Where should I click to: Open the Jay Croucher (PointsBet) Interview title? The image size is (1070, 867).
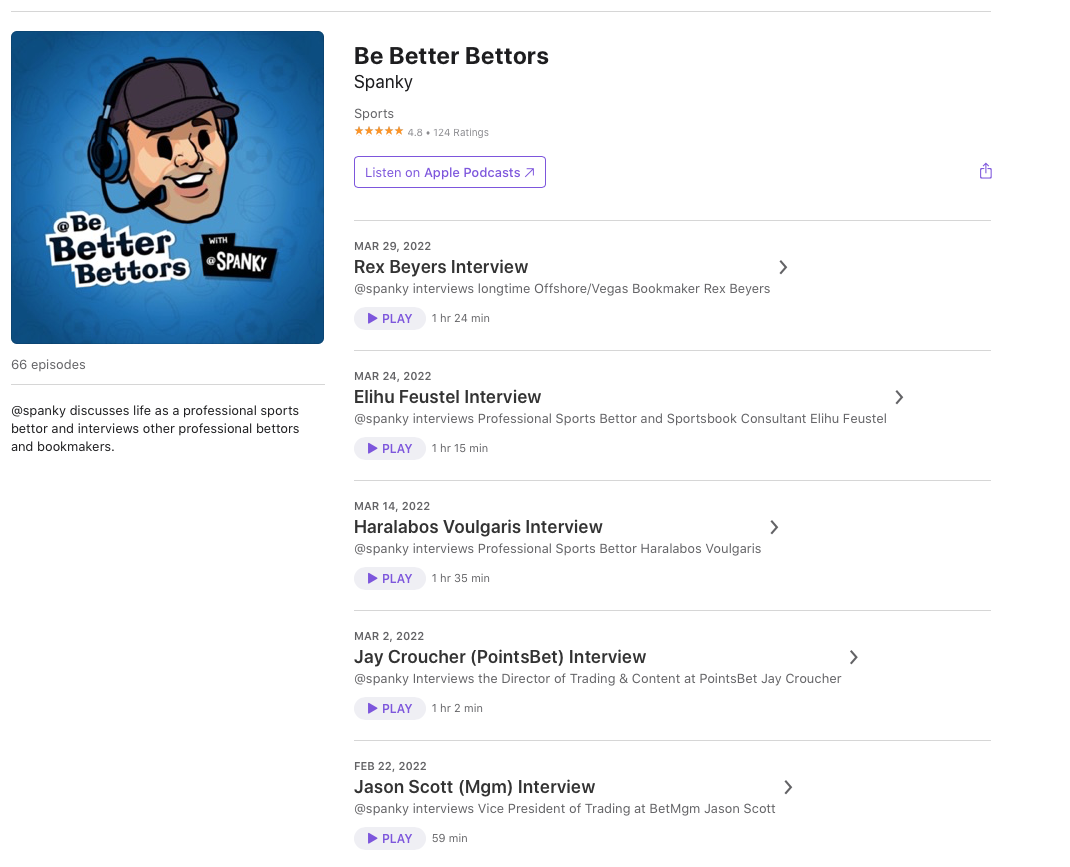[x=500, y=657]
